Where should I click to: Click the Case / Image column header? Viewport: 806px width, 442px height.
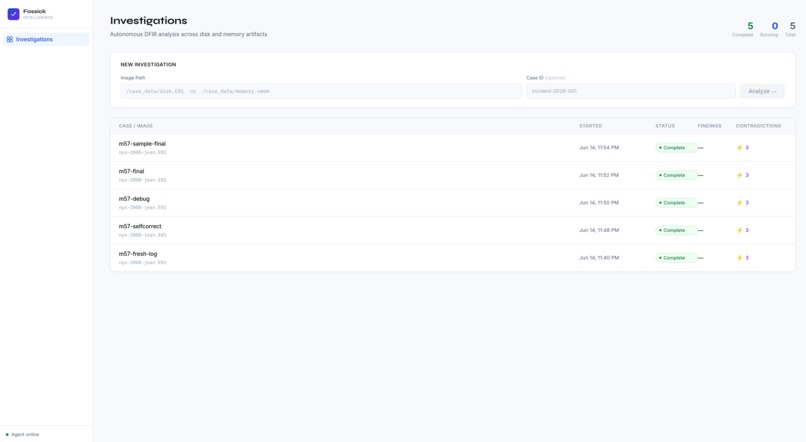click(136, 126)
